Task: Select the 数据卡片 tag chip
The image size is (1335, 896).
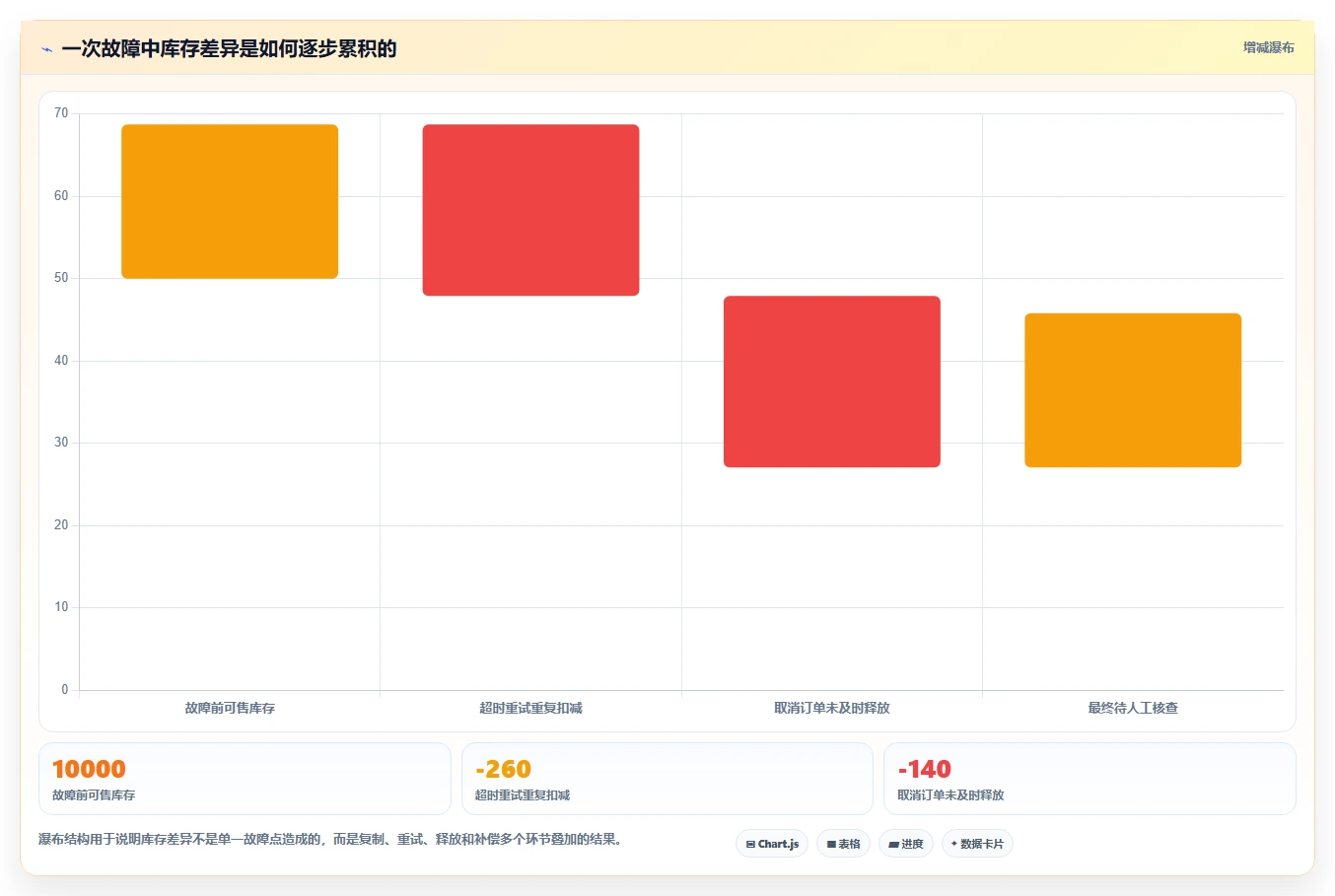Action: (x=977, y=844)
